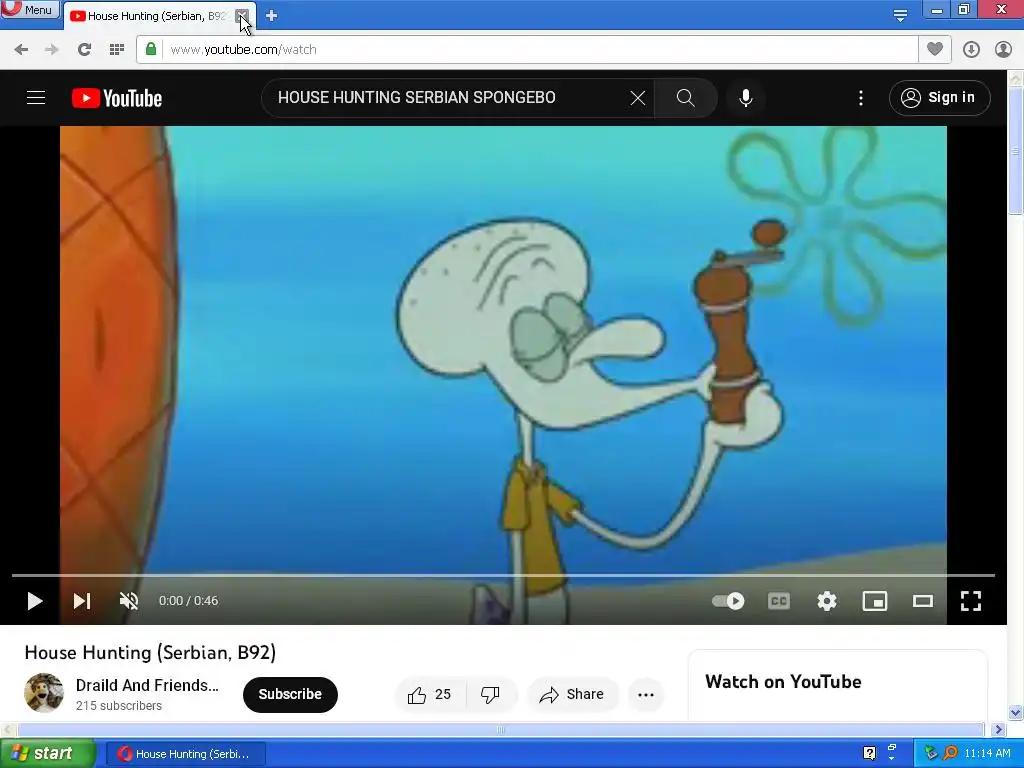Click the video title text
Screen dimensions: 1024x768
point(150,652)
